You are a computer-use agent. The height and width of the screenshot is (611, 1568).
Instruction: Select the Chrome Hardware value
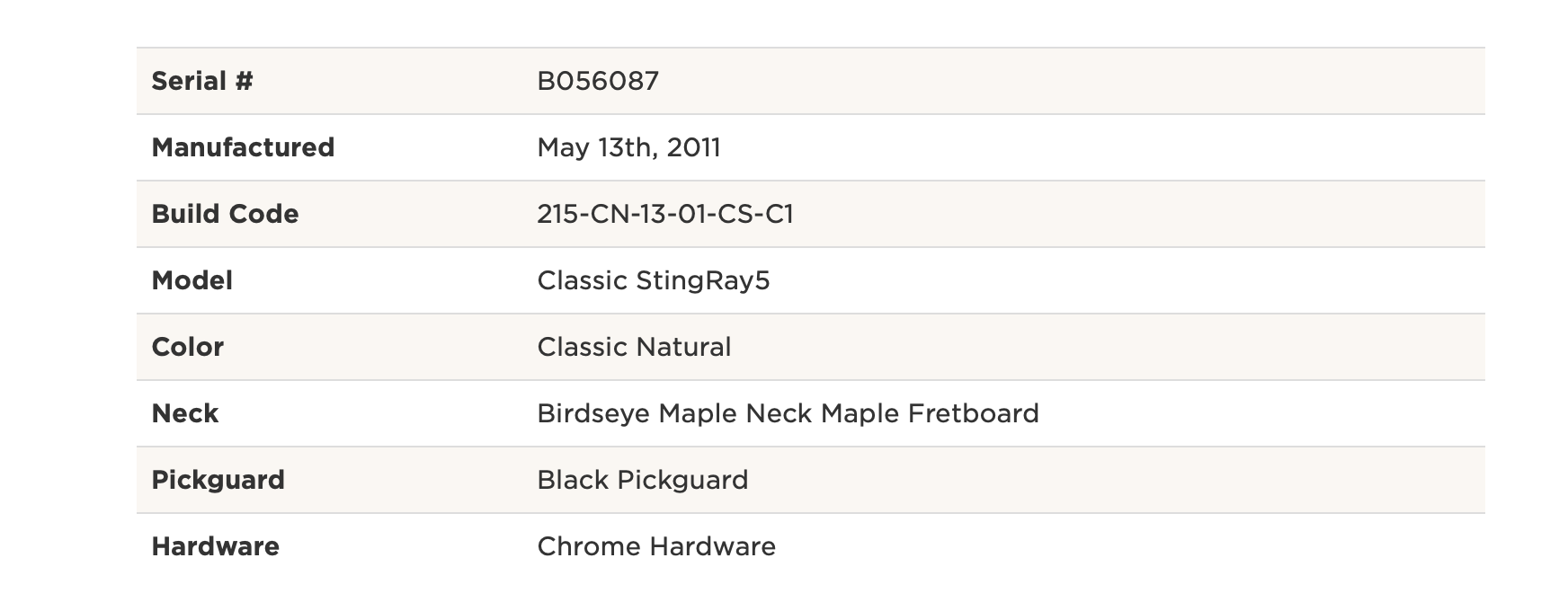coord(656,546)
